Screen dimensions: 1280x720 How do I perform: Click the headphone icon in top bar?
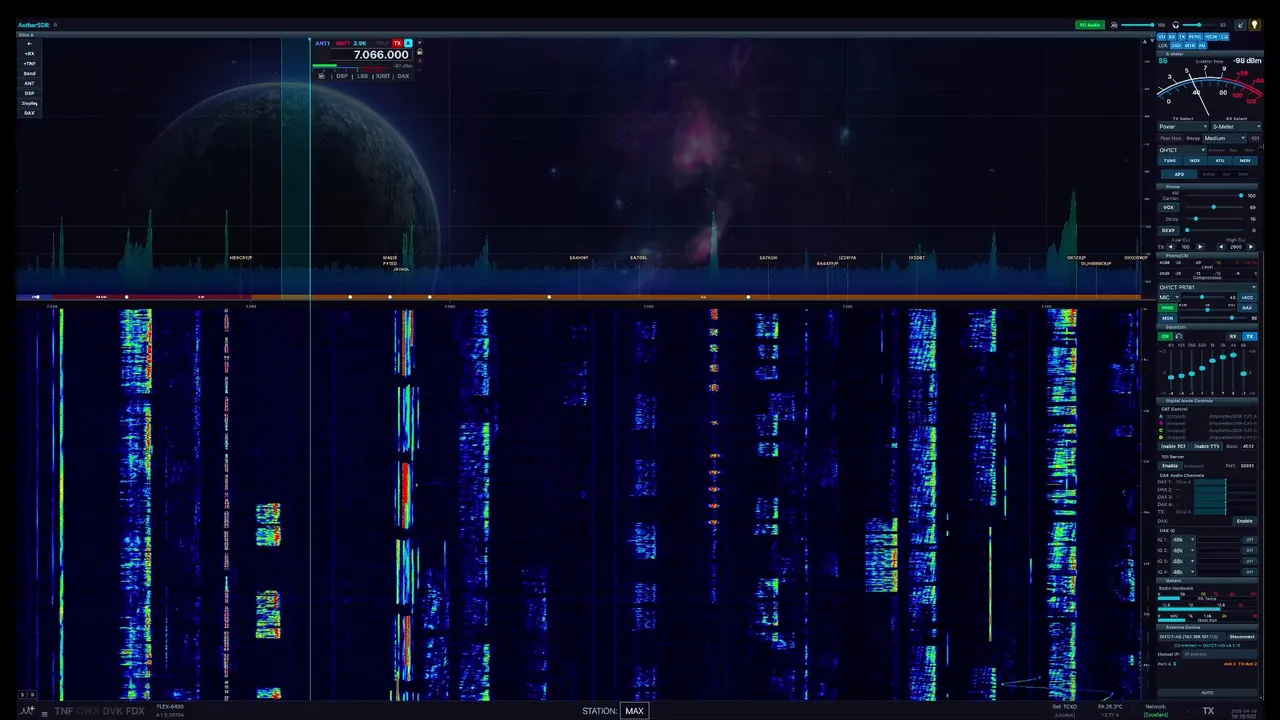pos(1175,25)
